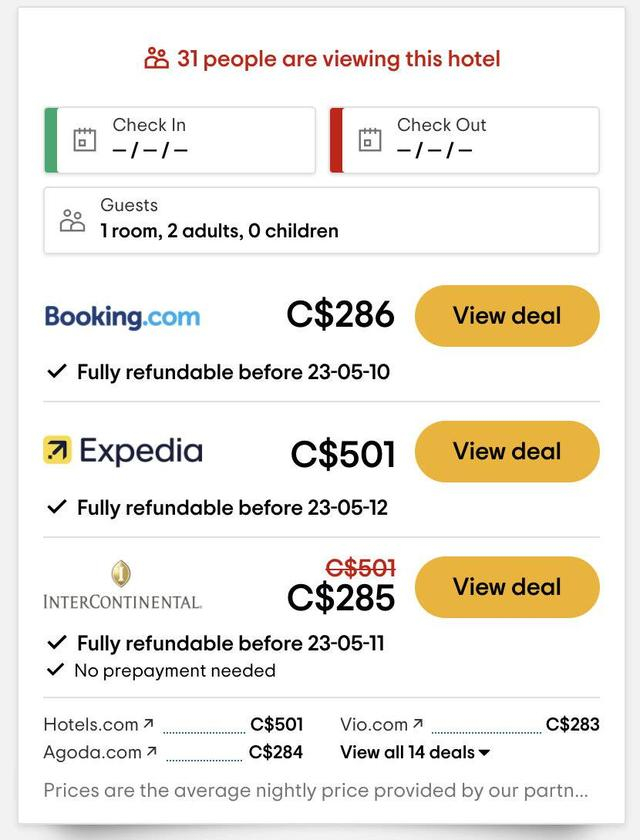View deal from Expedia
Screen dimensions: 640x840
tap(507, 451)
